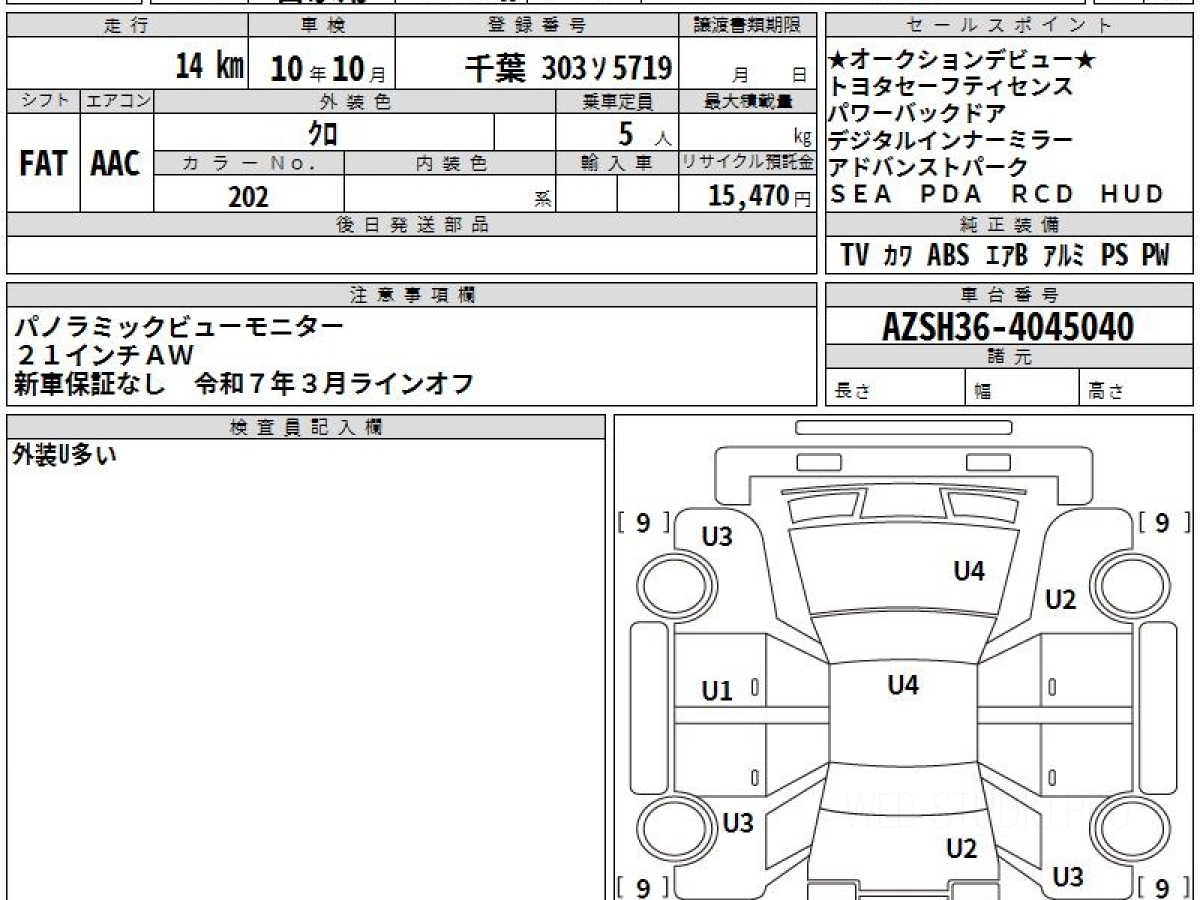Click the U3 mark near the bottom-left wheel
This screenshot has height=900, width=1200.
[x=738, y=823]
